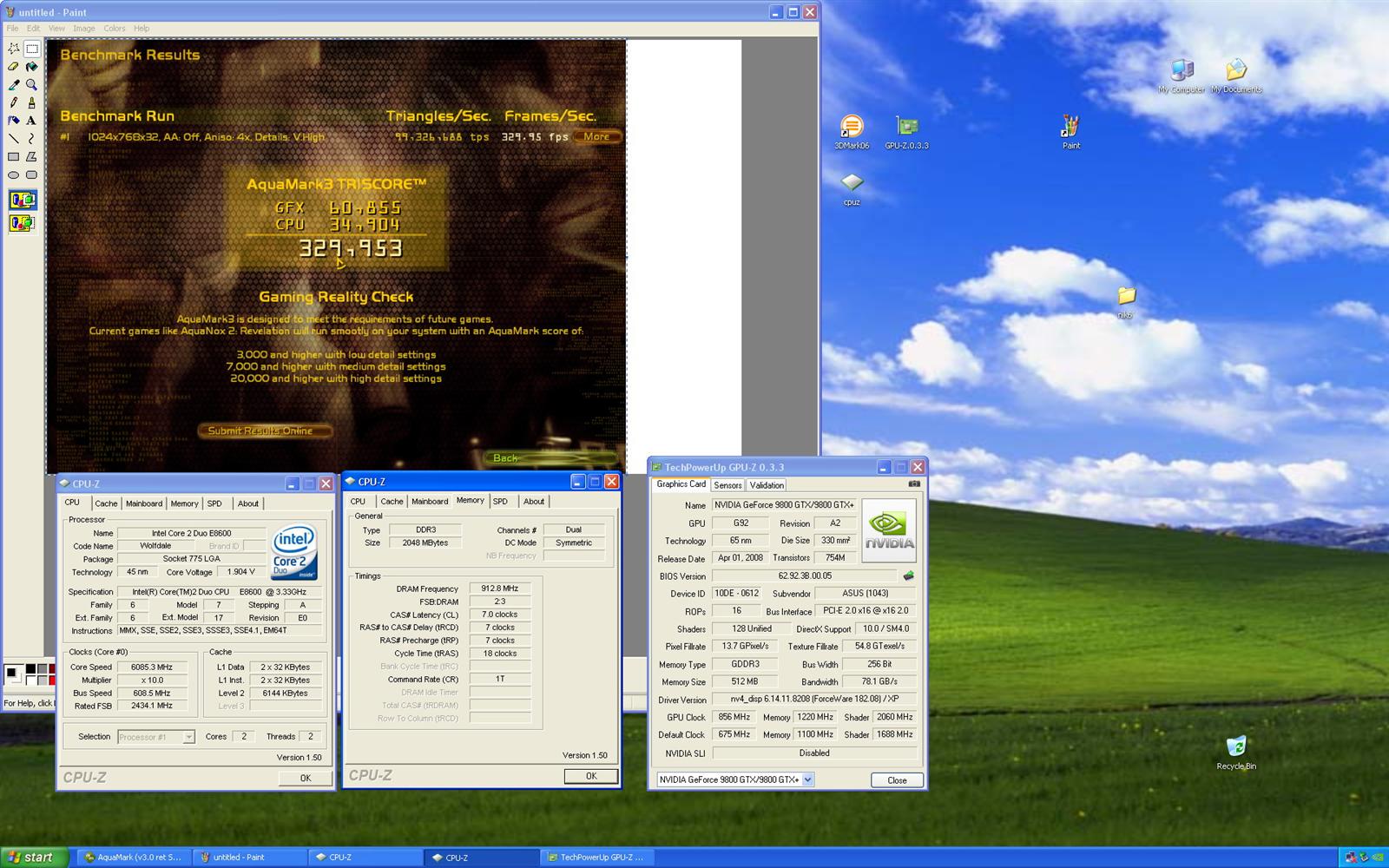
Task: Select the rectangular Select tool in Paint
Action: pyautogui.click(x=31, y=49)
